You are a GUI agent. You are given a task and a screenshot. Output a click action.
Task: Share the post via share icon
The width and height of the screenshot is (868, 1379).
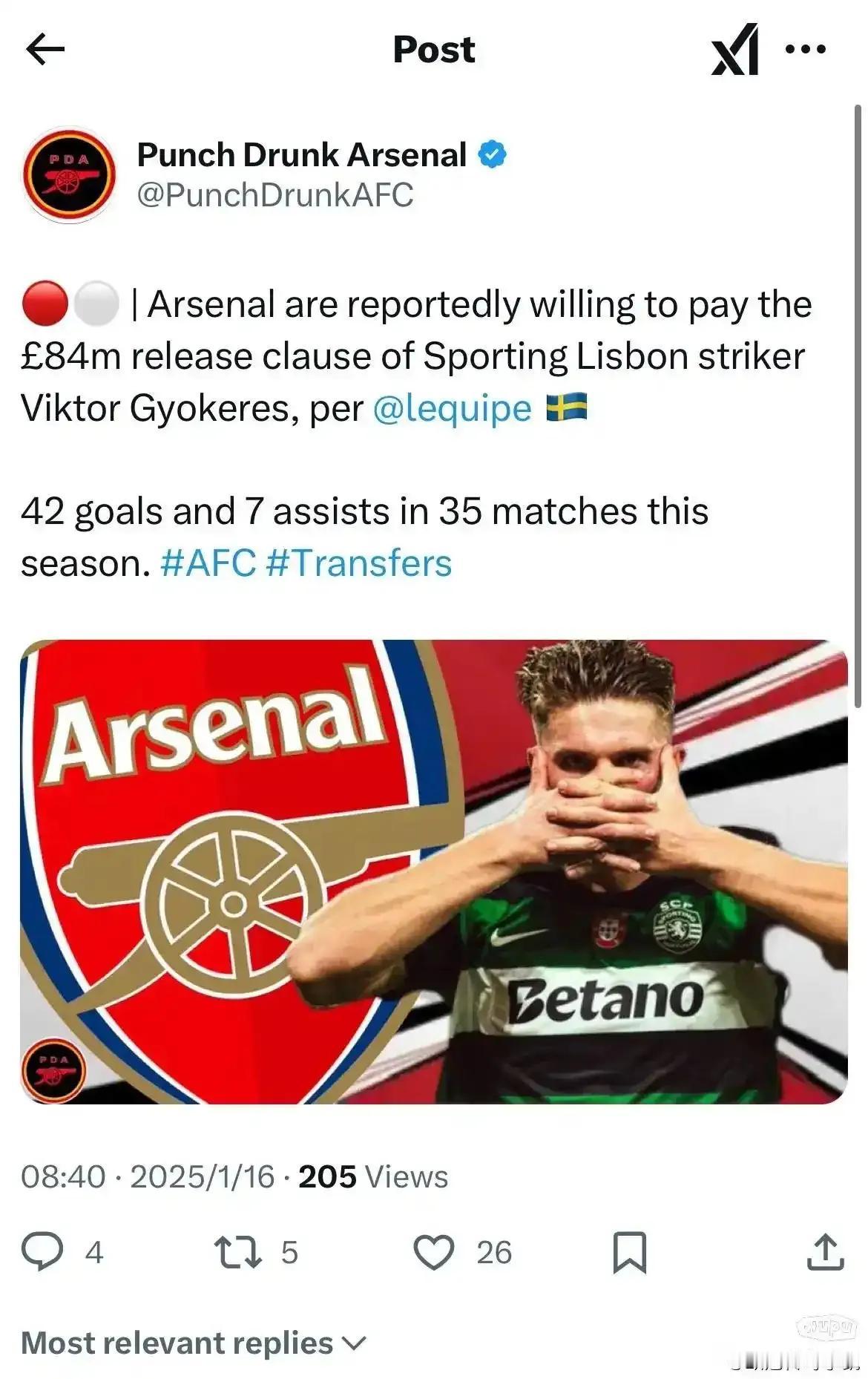825,1251
